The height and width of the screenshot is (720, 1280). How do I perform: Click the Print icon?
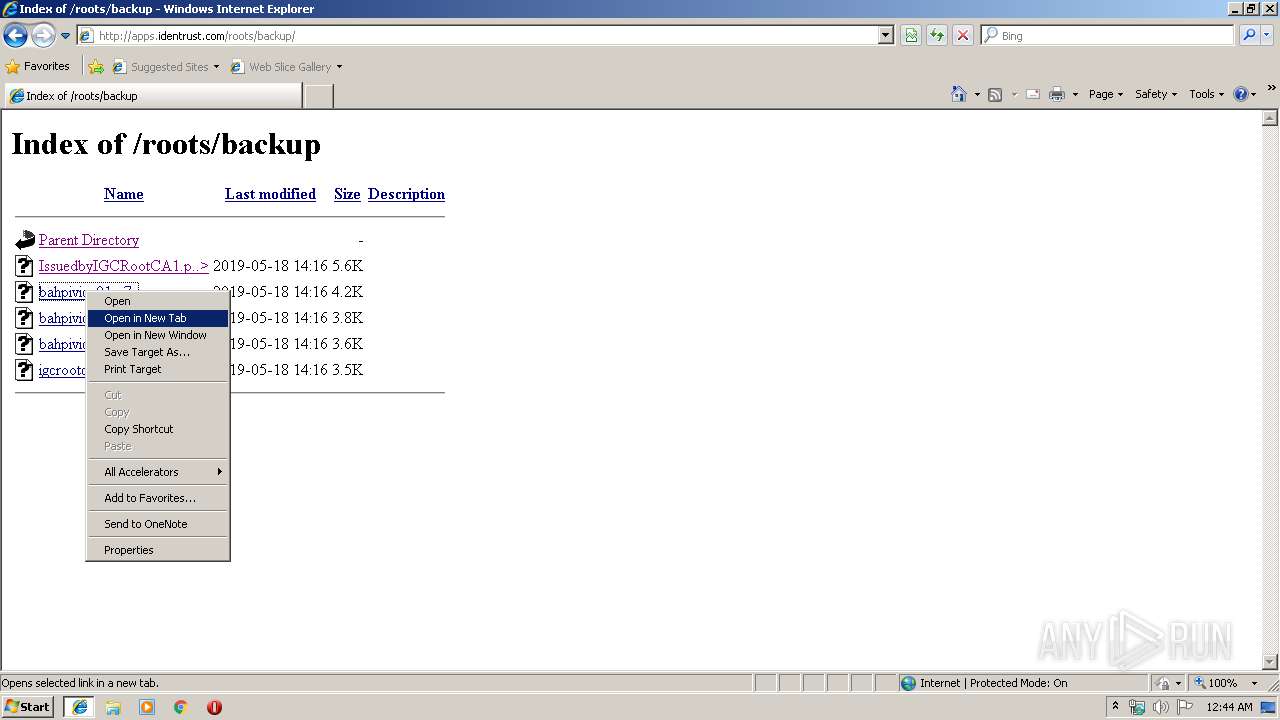pyautogui.click(x=1057, y=94)
